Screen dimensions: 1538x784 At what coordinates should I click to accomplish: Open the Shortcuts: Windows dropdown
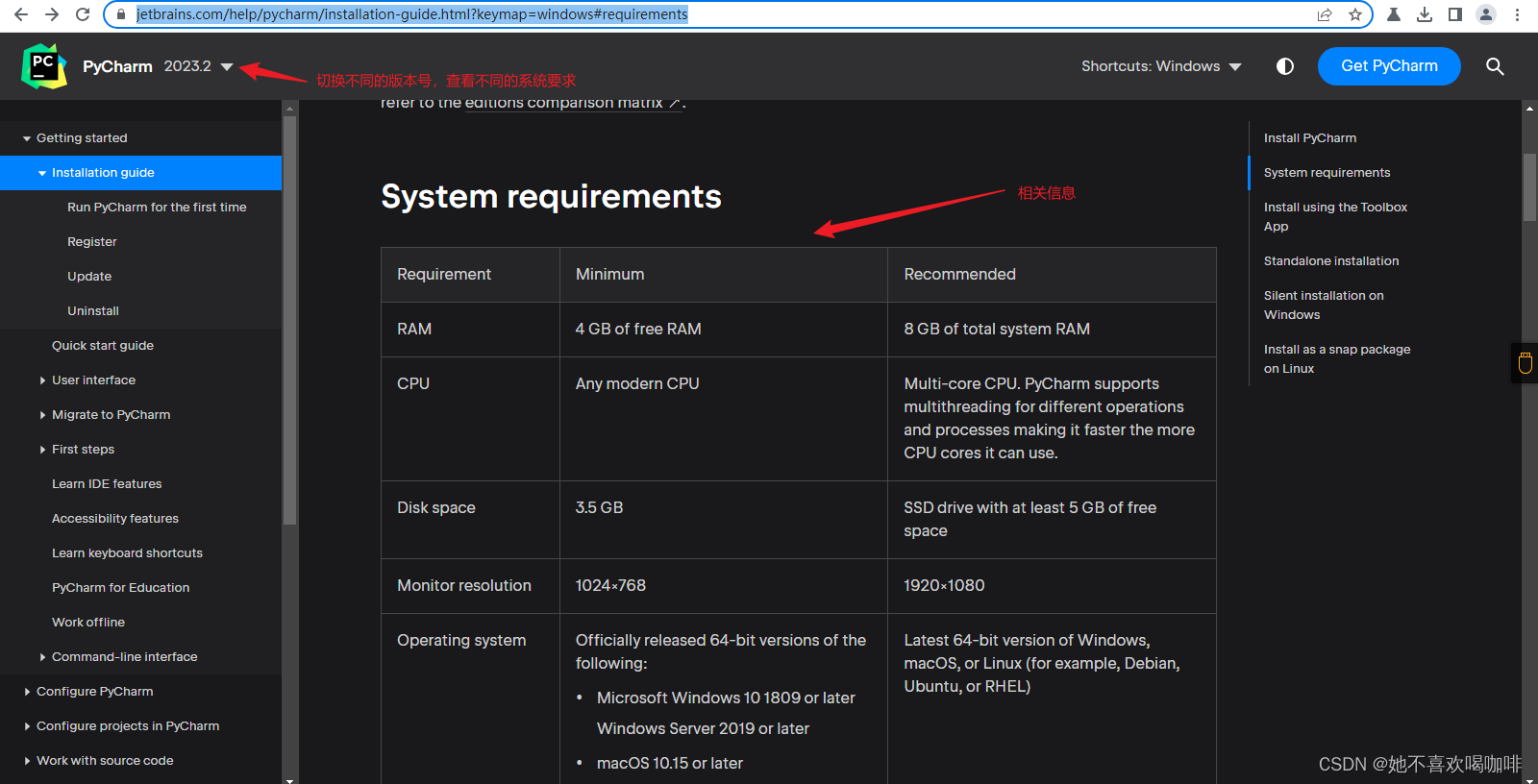click(1161, 66)
